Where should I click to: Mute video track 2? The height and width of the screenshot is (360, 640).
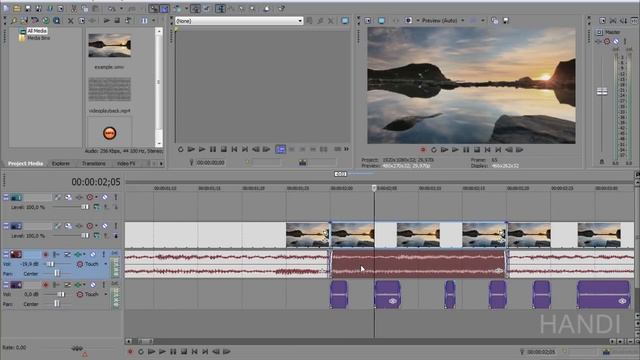tap(105, 226)
